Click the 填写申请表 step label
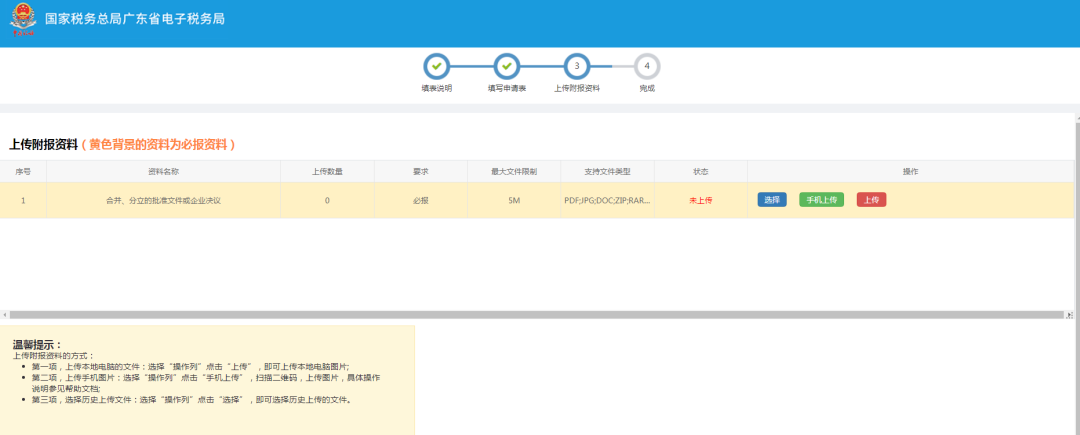The height and width of the screenshot is (435, 1080). pos(507,89)
